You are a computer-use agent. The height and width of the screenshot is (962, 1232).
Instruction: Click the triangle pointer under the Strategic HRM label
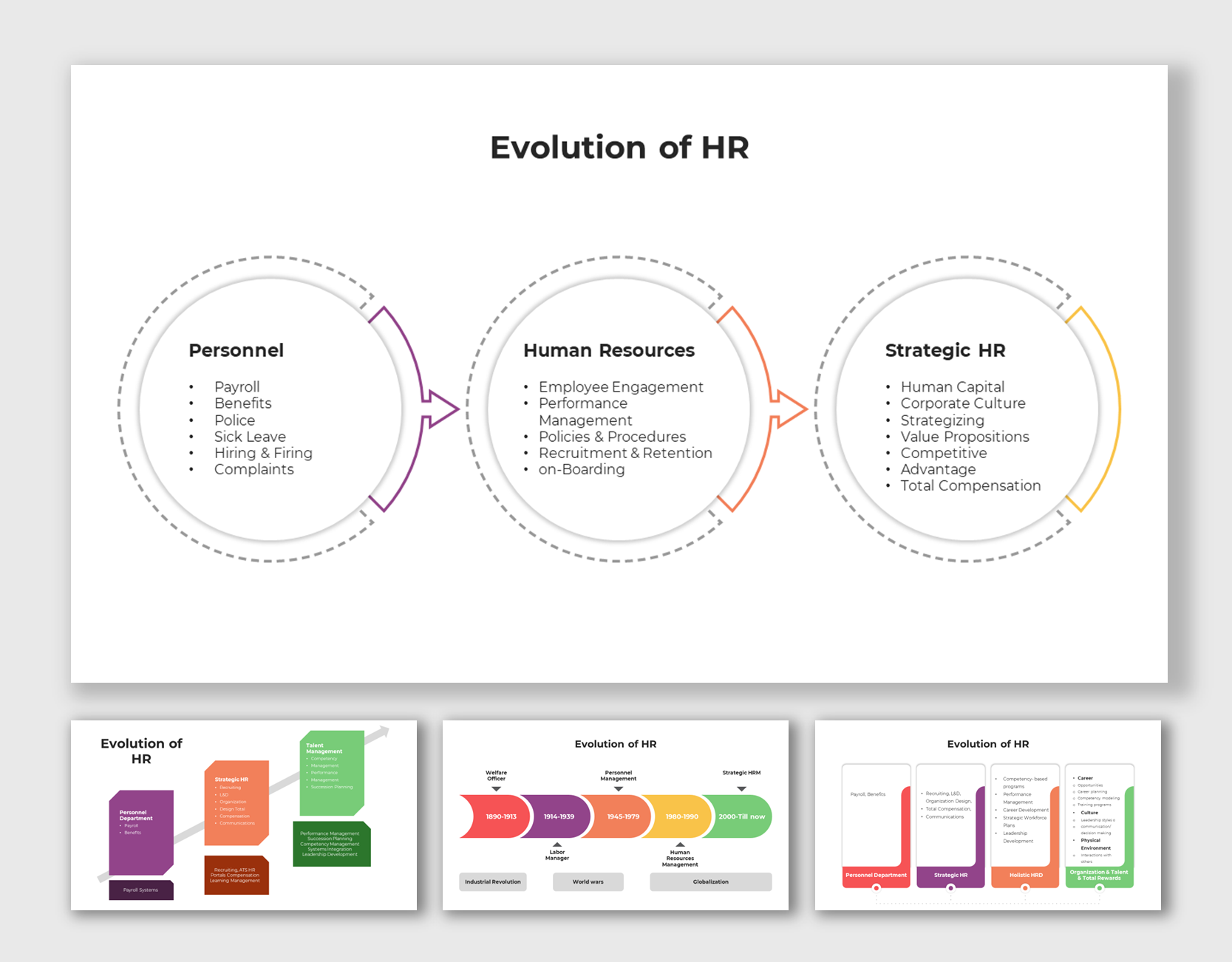coord(741,788)
